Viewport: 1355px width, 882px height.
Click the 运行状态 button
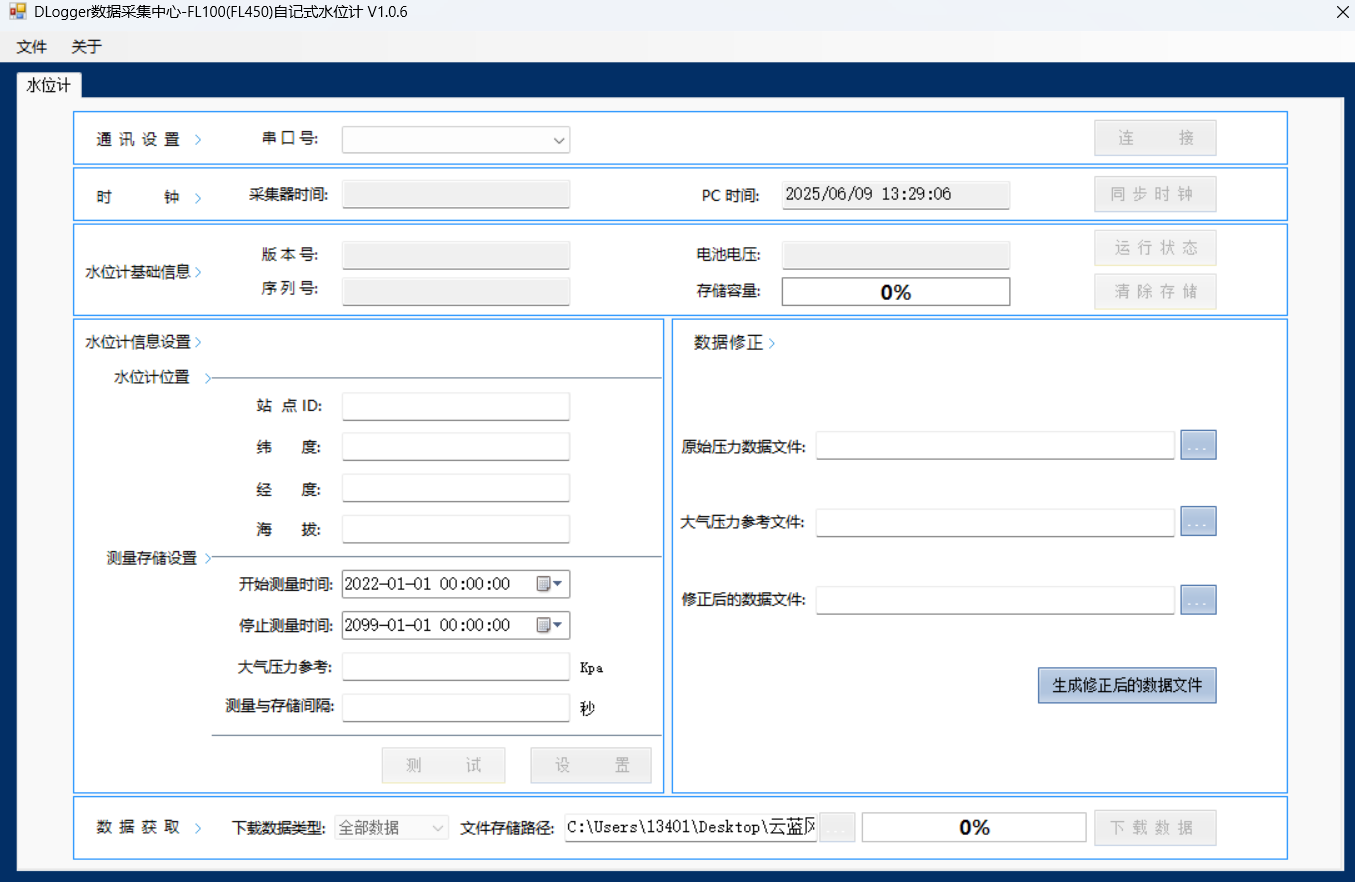click(1155, 247)
